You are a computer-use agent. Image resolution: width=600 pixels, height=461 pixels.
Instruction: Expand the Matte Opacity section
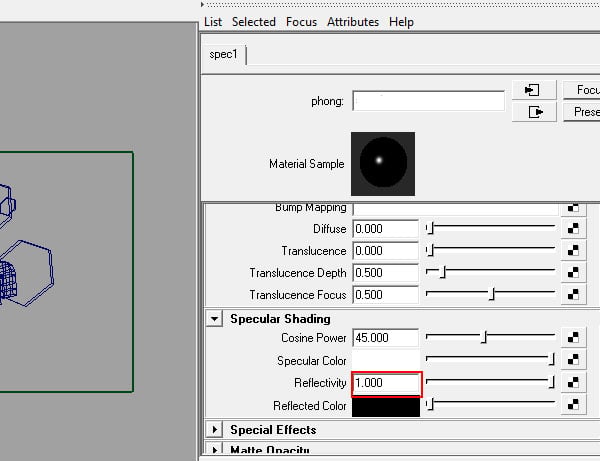(x=214, y=449)
